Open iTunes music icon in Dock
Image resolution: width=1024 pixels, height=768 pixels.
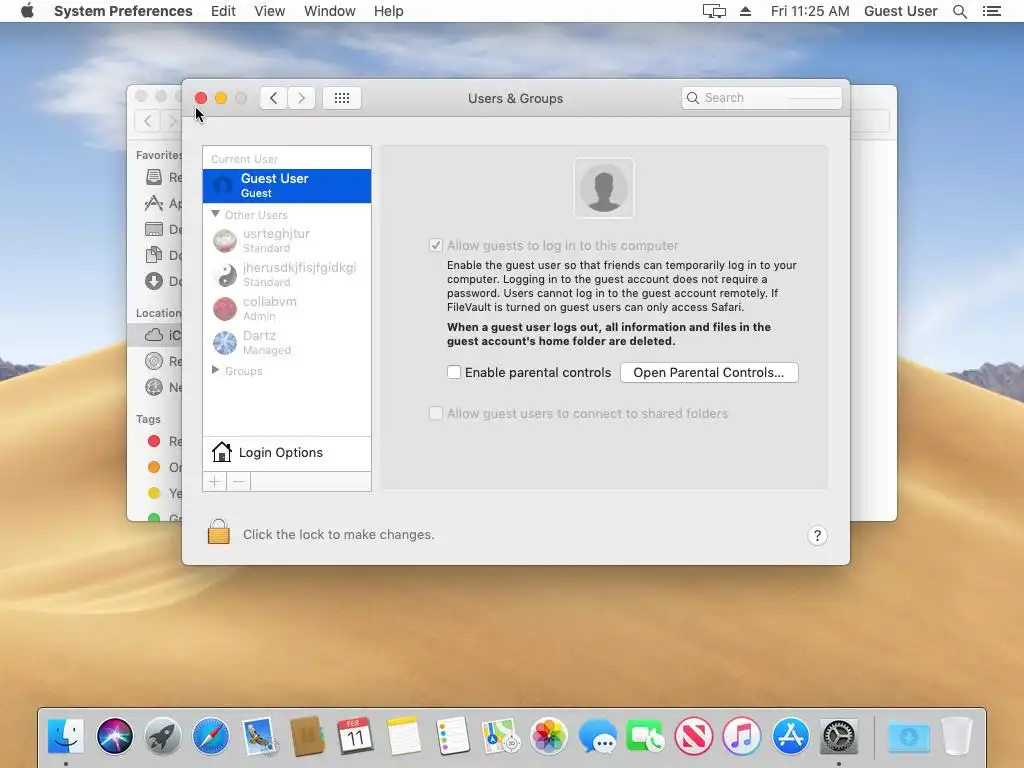pyautogui.click(x=742, y=736)
